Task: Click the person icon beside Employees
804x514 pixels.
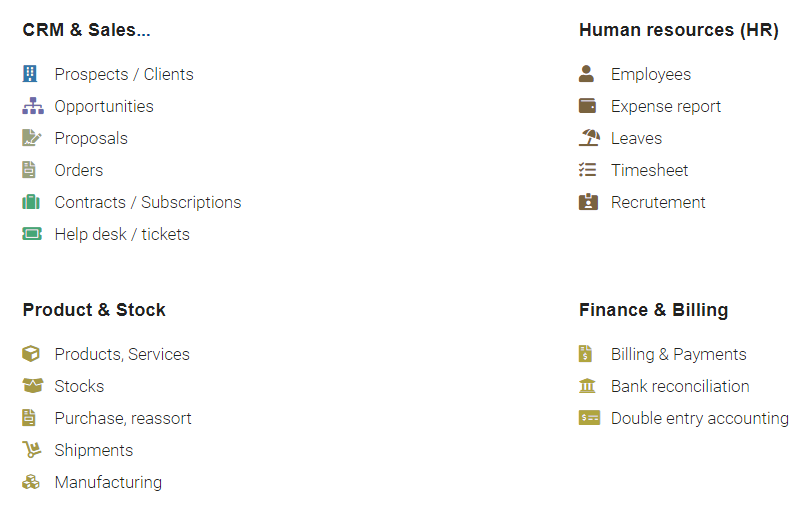Action: point(587,74)
